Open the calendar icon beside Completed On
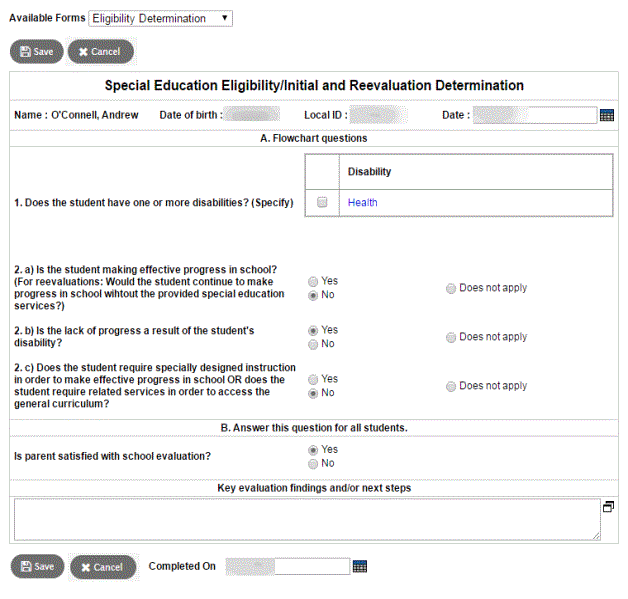 [x=360, y=566]
